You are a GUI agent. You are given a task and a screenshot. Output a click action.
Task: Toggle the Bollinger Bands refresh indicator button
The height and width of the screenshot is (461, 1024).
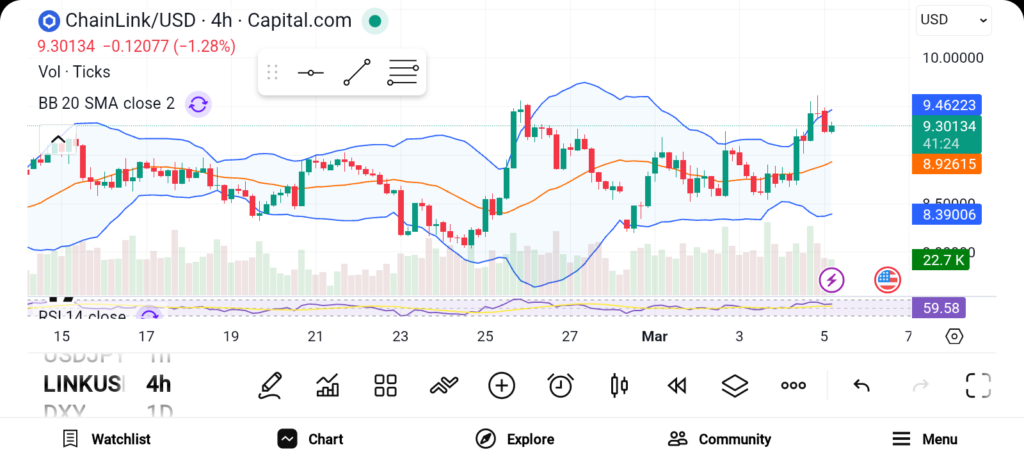[198, 103]
